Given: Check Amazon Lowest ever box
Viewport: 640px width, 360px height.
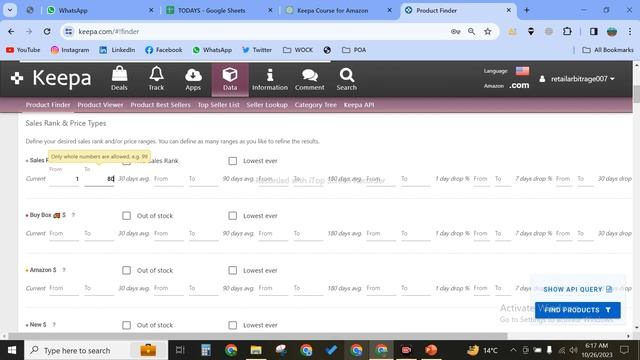Looking at the screenshot, I should [x=233, y=270].
